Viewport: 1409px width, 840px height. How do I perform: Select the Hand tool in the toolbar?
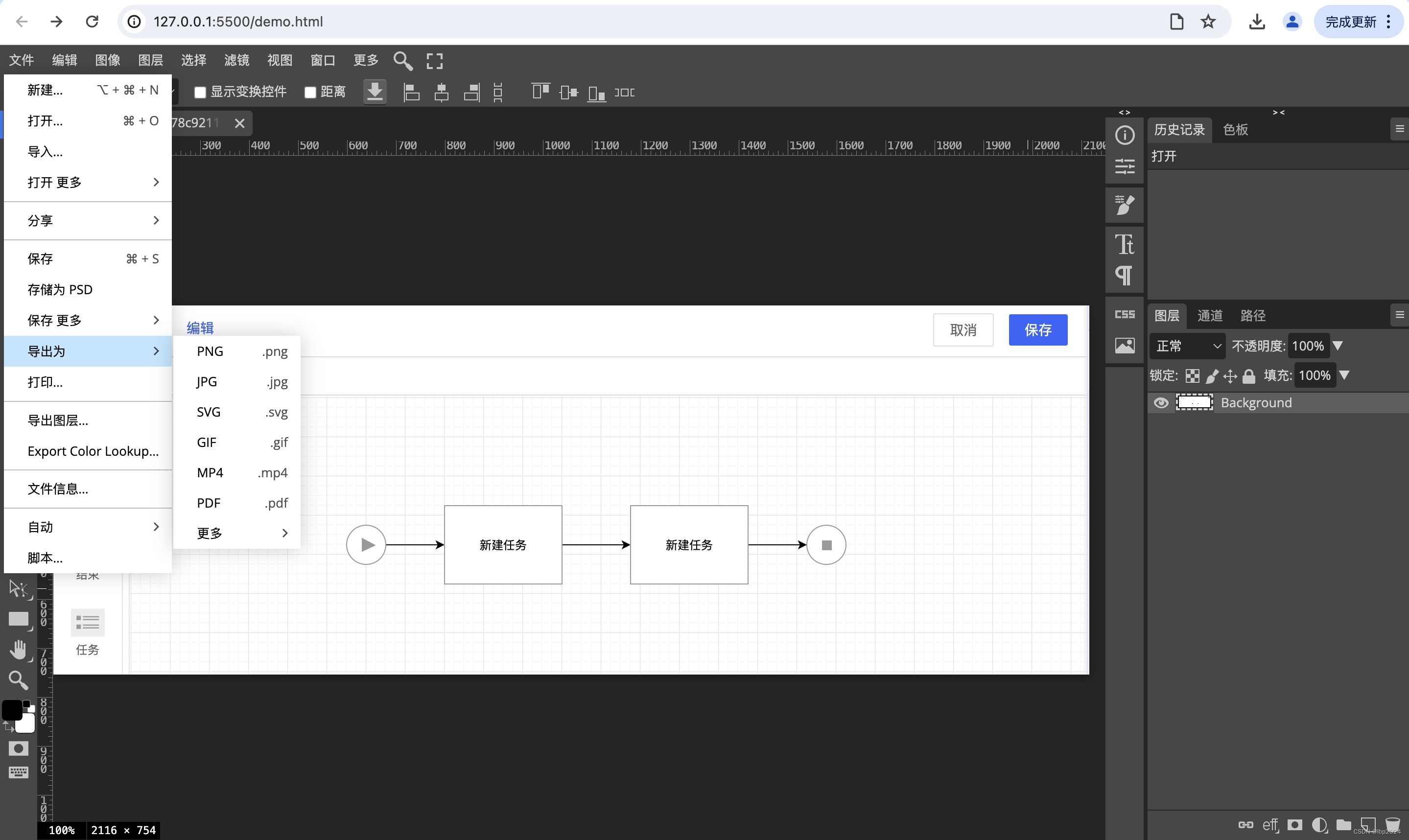pyautogui.click(x=18, y=650)
